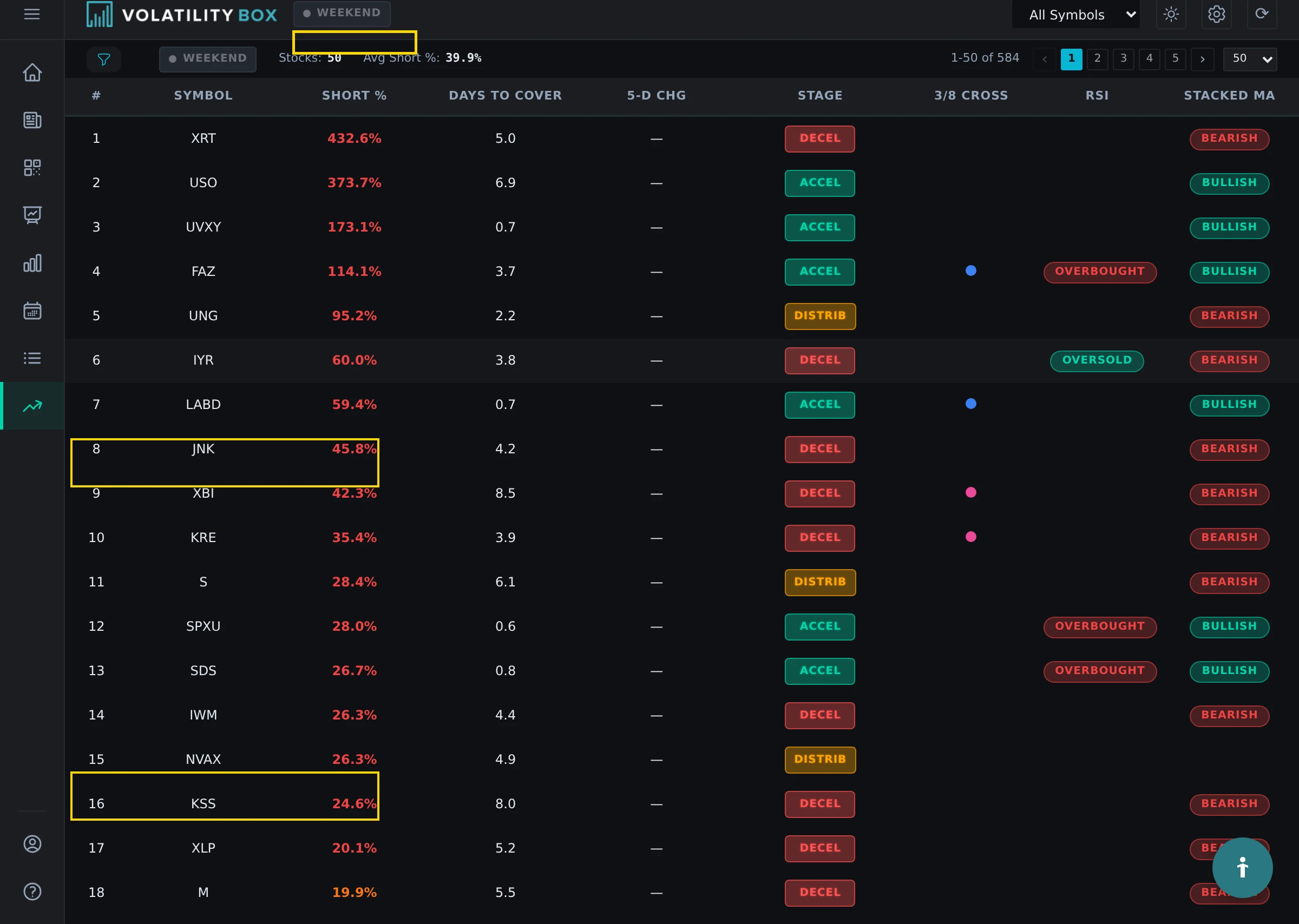Click the DISTRIB stage badge for UNG

(x=821, y=316)
